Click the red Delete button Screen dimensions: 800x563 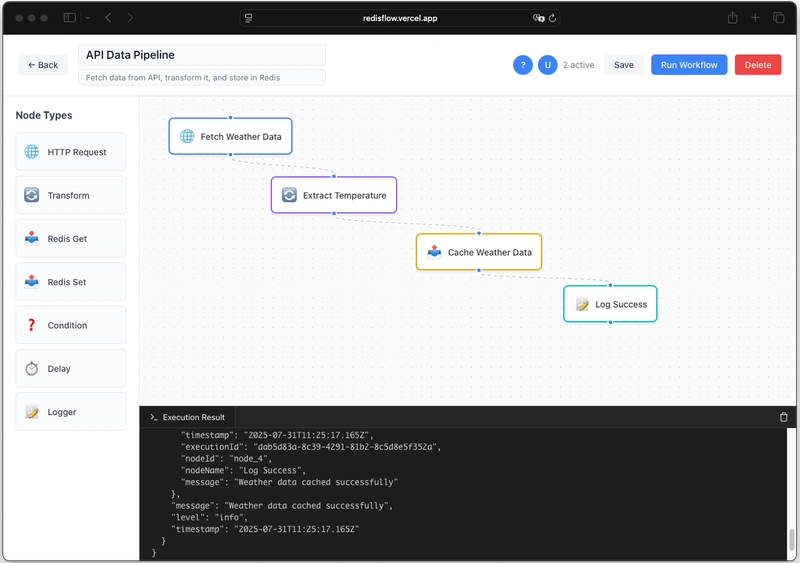point(757,65)
